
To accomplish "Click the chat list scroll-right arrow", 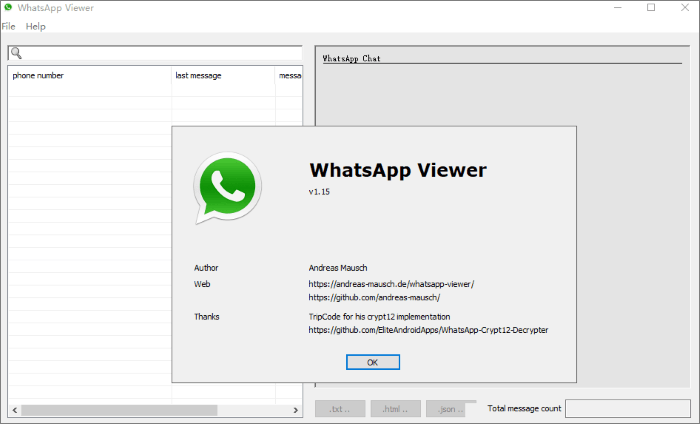I will click(x=296, y=410).
